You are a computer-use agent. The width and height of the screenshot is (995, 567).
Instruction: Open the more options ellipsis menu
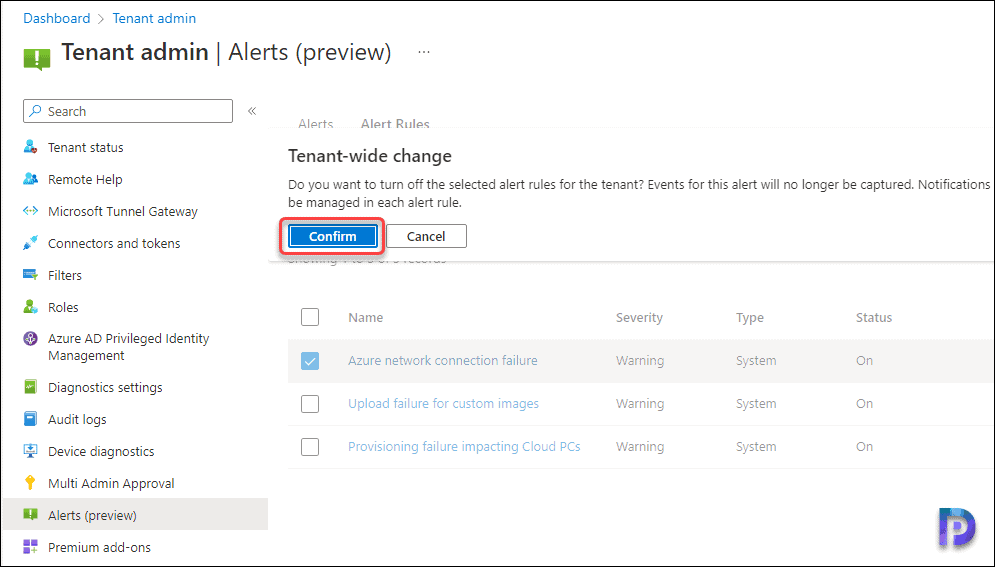click(424, 52)
